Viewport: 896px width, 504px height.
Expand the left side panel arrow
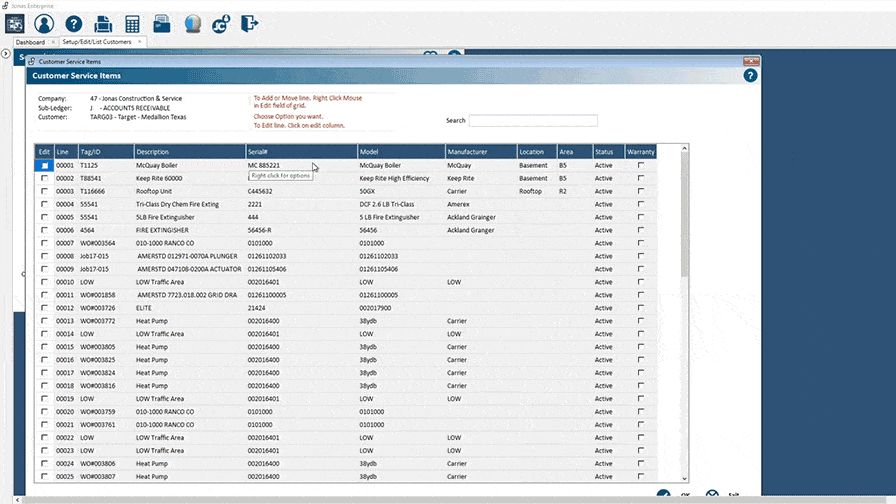tap(6, 54)
